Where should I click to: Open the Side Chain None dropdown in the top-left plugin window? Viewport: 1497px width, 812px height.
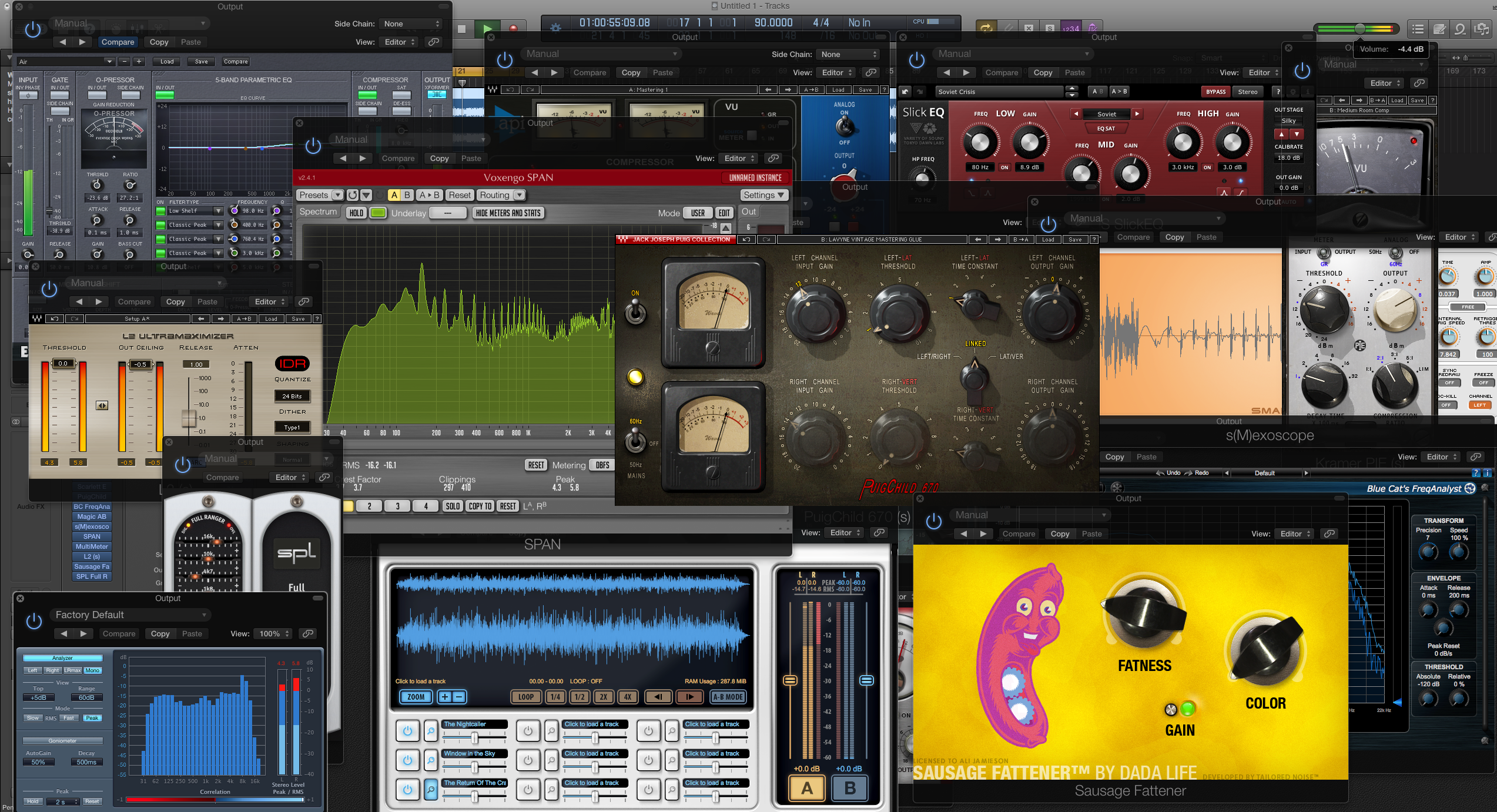tap(411, 24)
